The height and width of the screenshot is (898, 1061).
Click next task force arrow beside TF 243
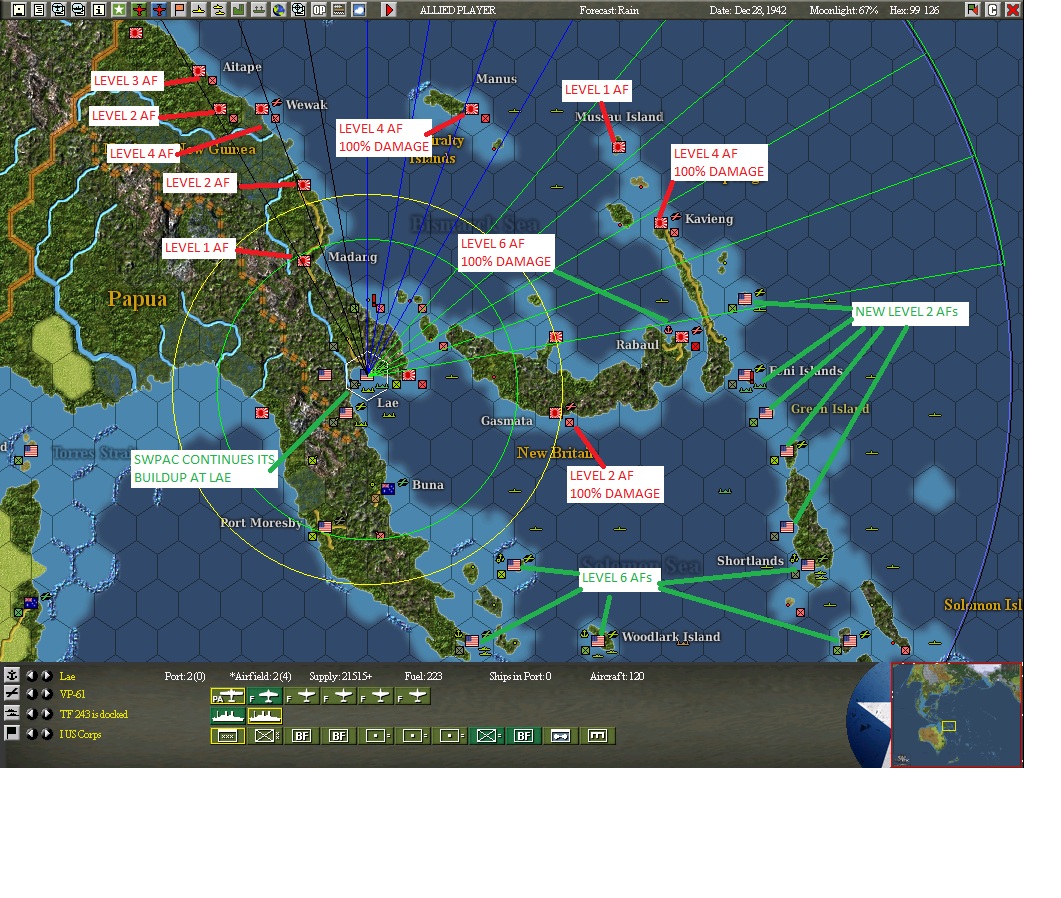pyautogui.click(x=46, y=714)
